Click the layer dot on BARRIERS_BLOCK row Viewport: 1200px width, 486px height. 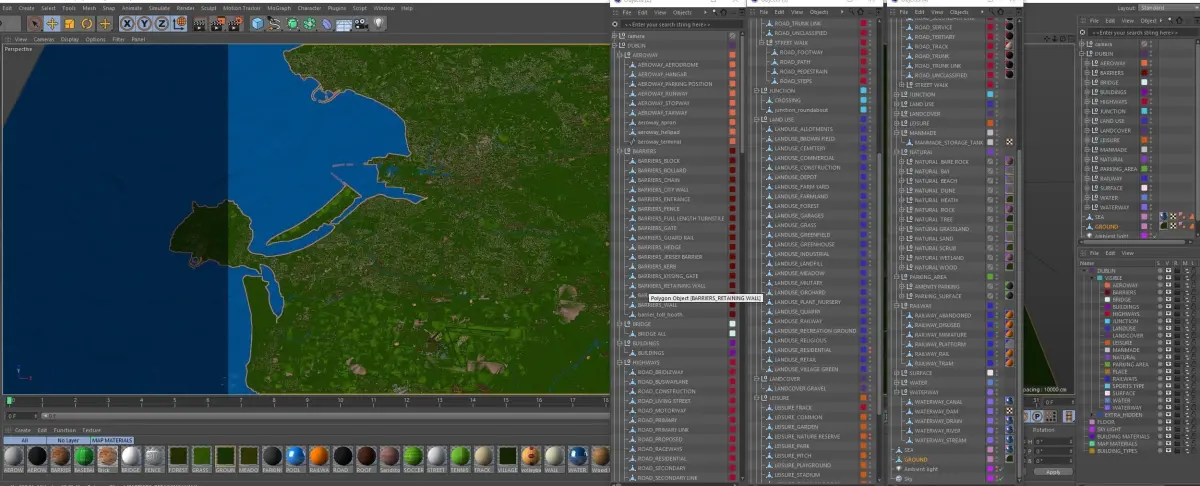click(732, 160)
